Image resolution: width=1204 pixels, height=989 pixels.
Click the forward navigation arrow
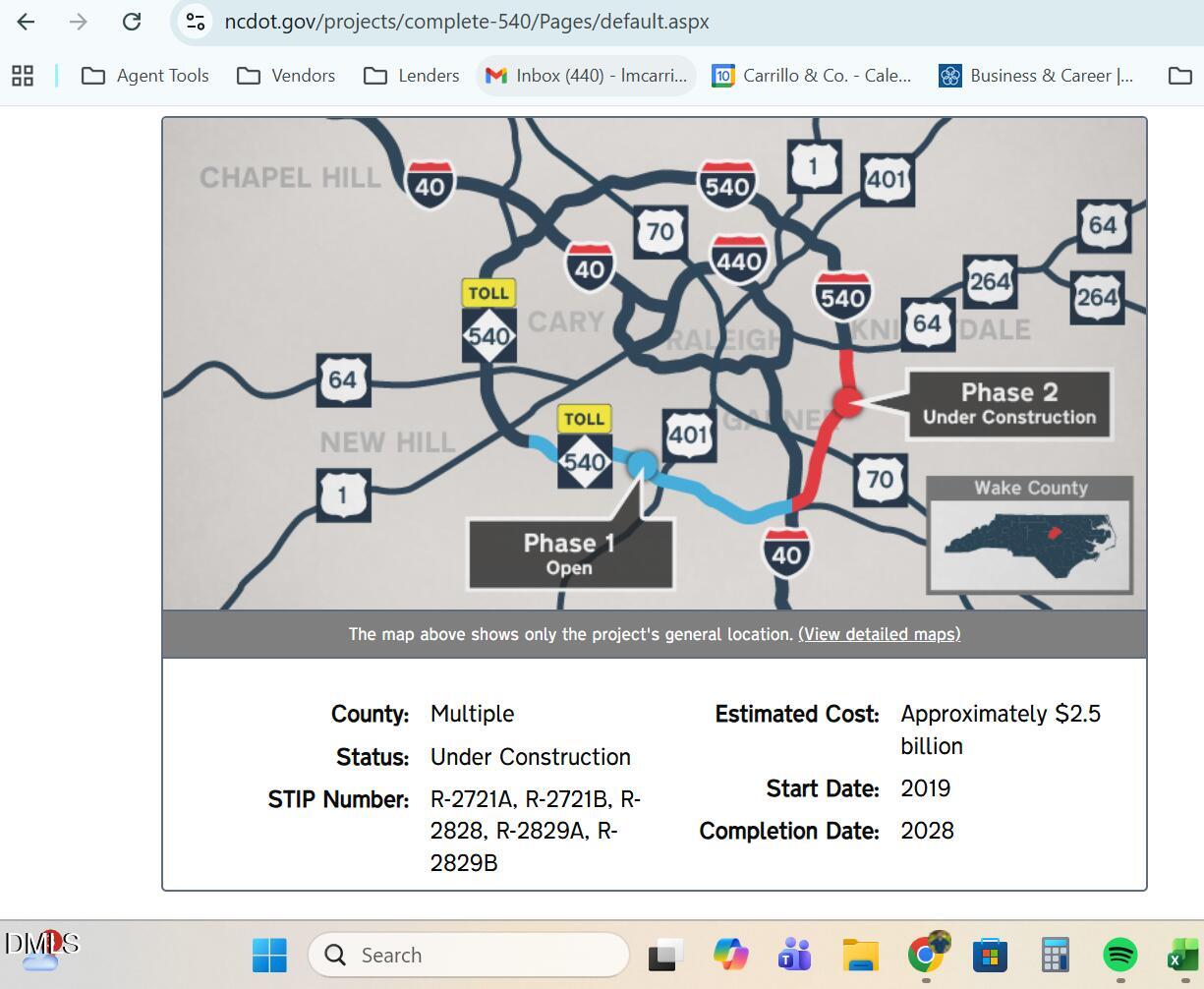(x=78, y=21)
